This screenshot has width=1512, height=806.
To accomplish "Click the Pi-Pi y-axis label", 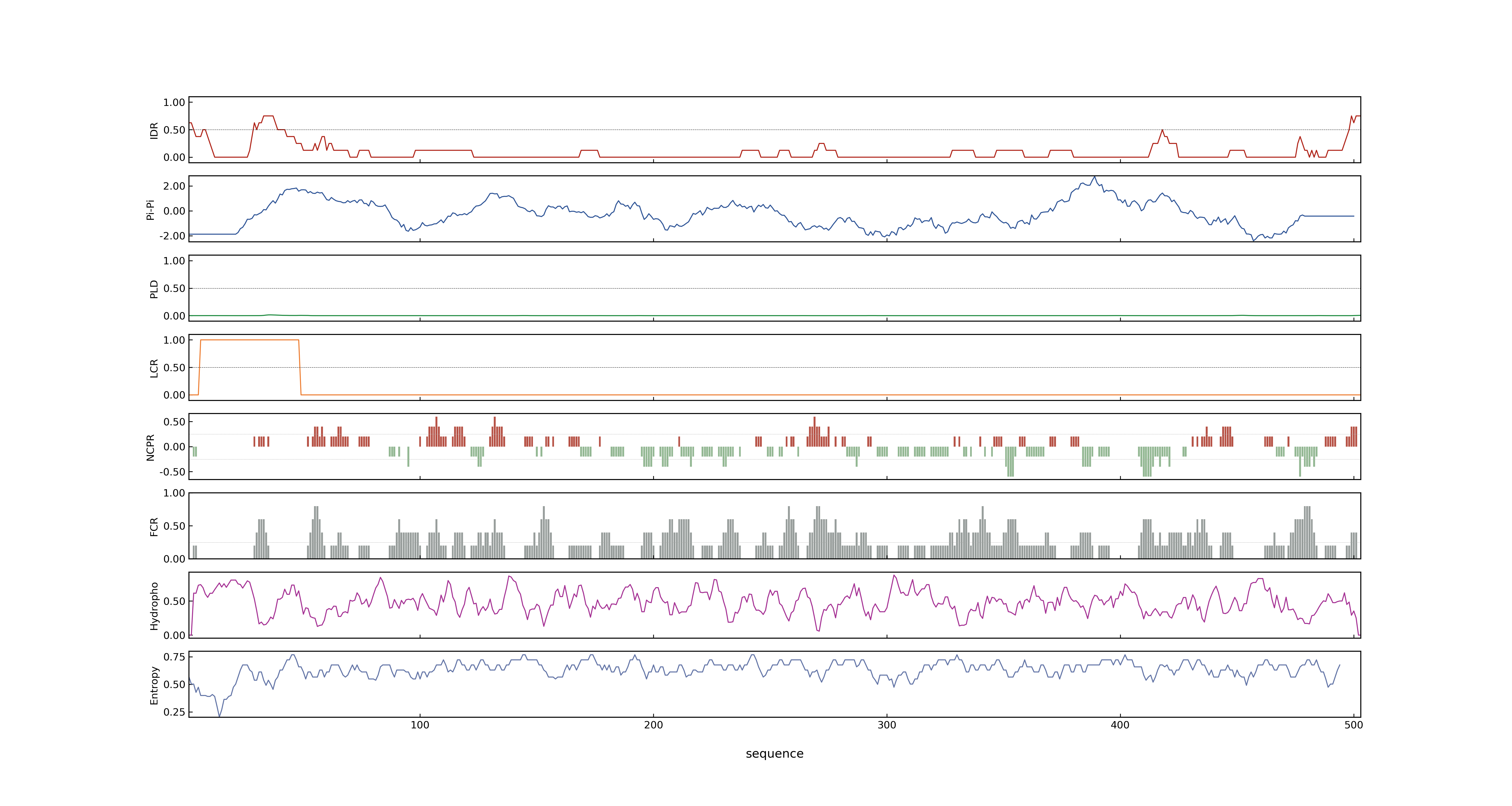I will point(150,209).
